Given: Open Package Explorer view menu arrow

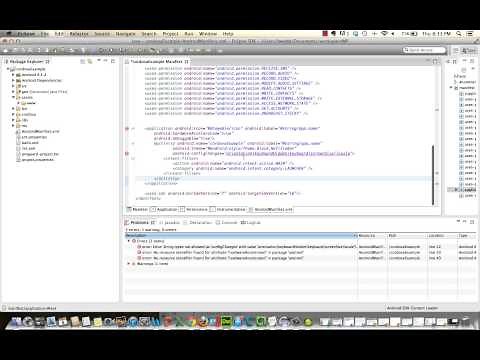Looking at the screenshot, I should pyautogui.click(x=99, y=61).
